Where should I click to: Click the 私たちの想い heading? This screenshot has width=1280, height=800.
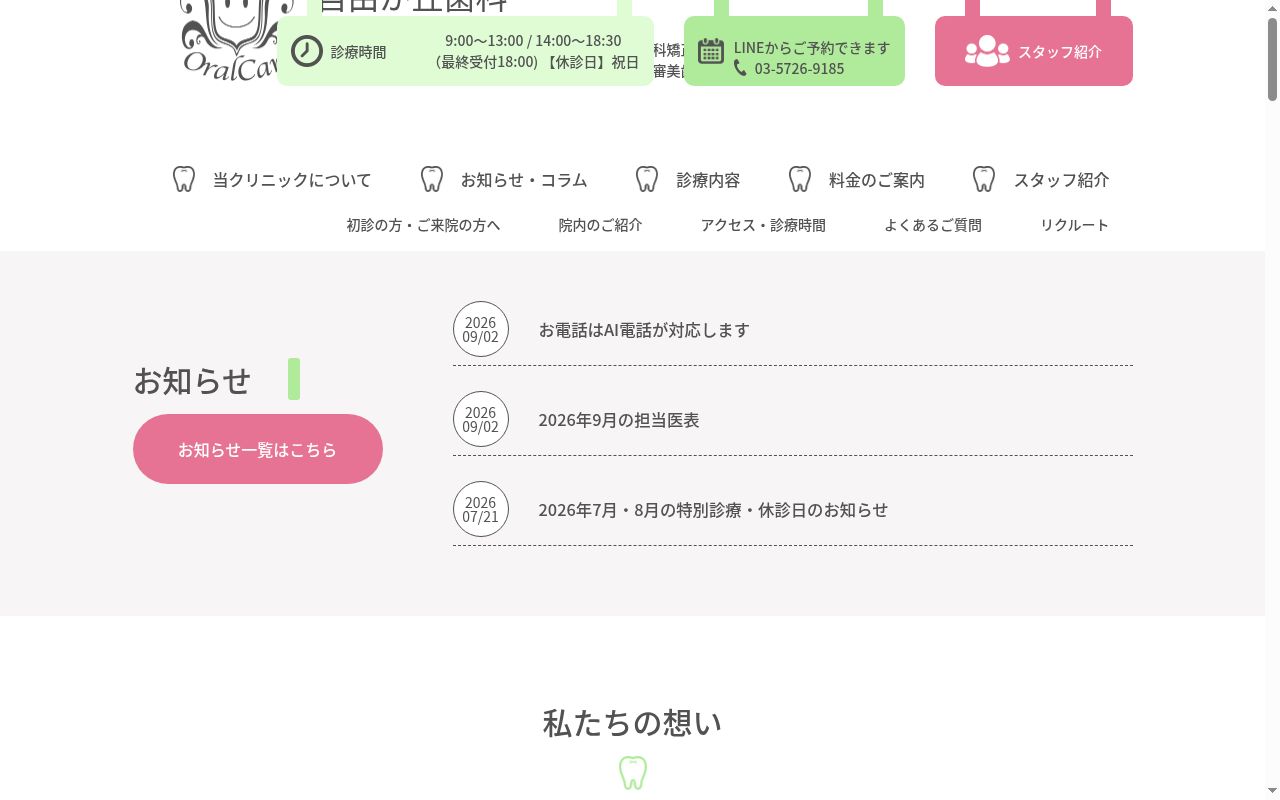click(x=632, y=722)
